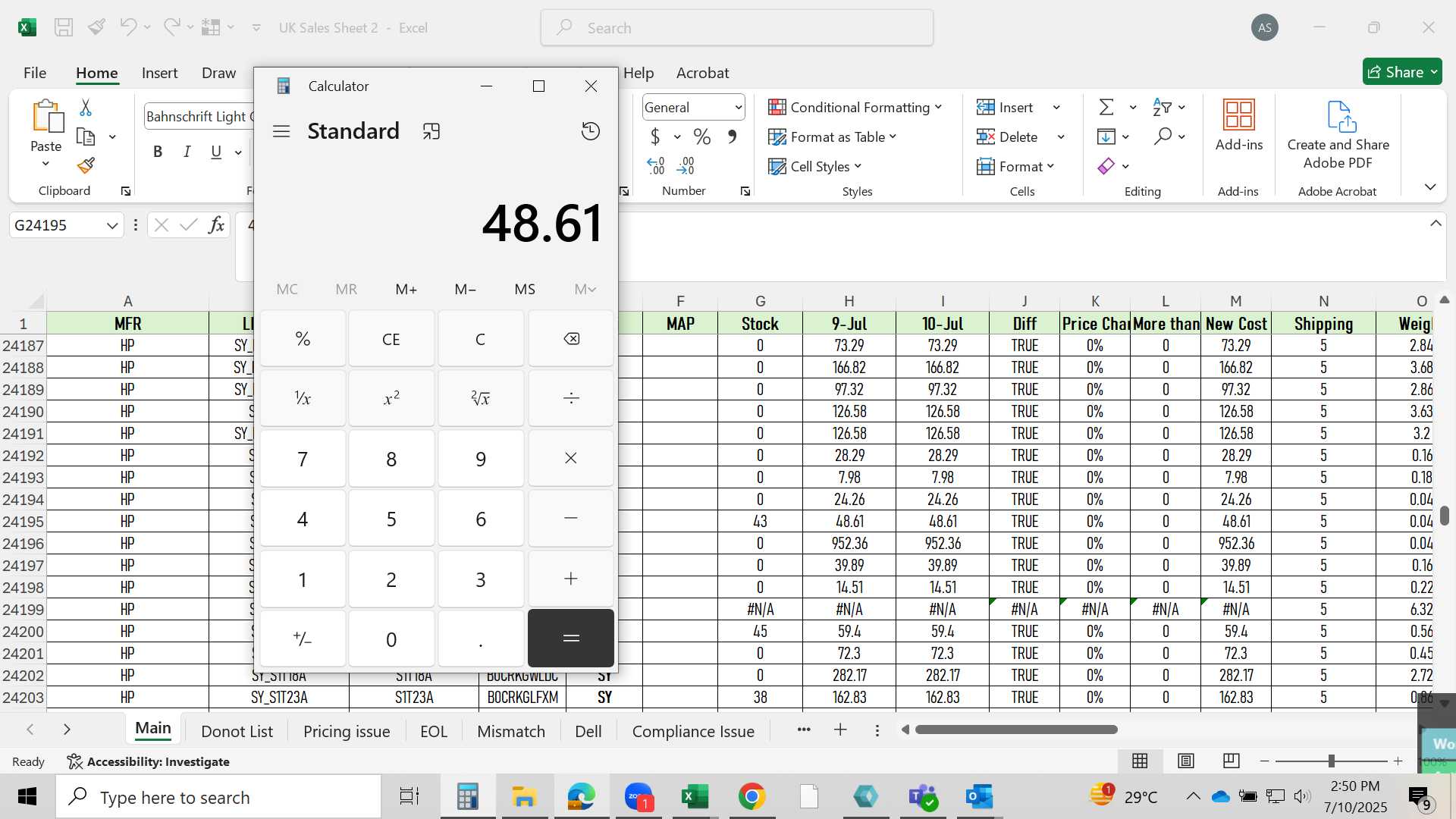Open the Name Box dropdown arrow
The width and height of the screenshot is (1456, 819).
click(x=112, y=225)
